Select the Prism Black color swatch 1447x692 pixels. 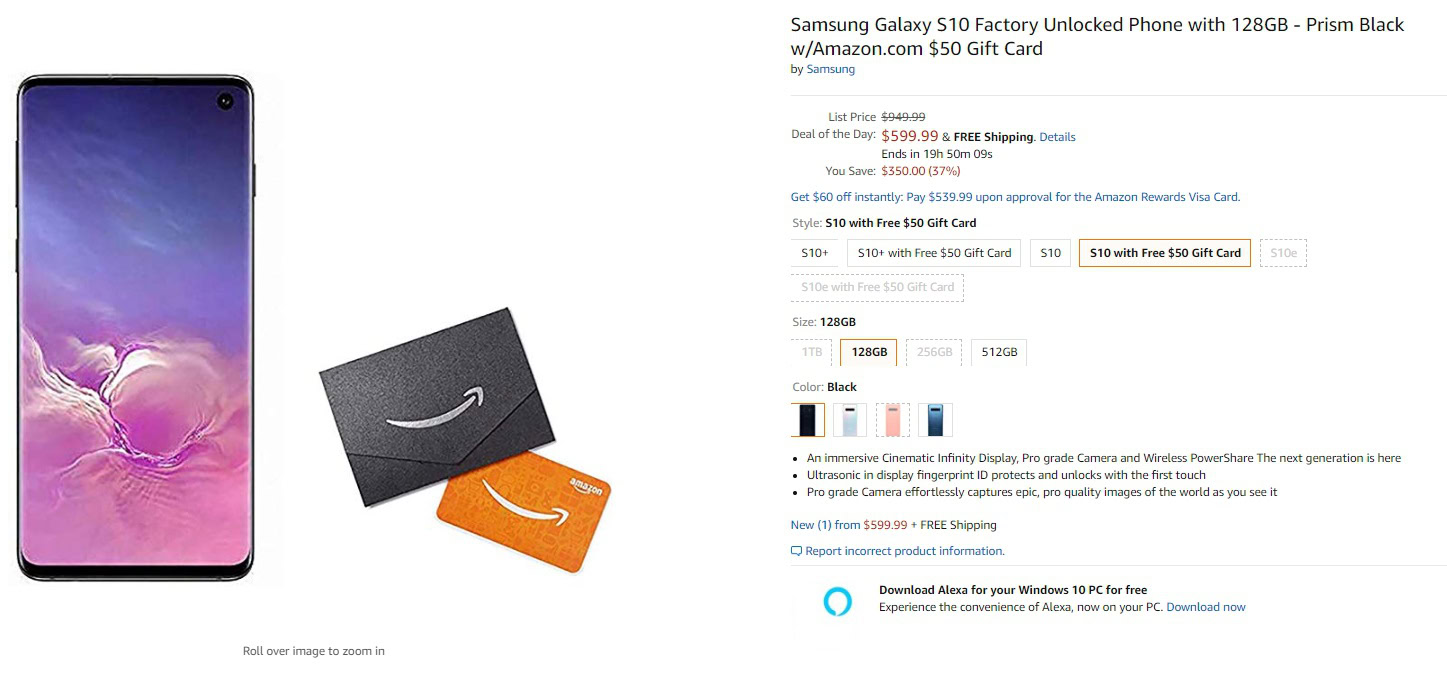(807, 420)
